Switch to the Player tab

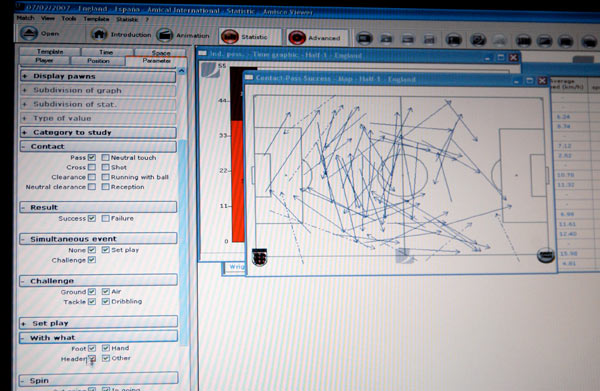[x=44, y=60]
